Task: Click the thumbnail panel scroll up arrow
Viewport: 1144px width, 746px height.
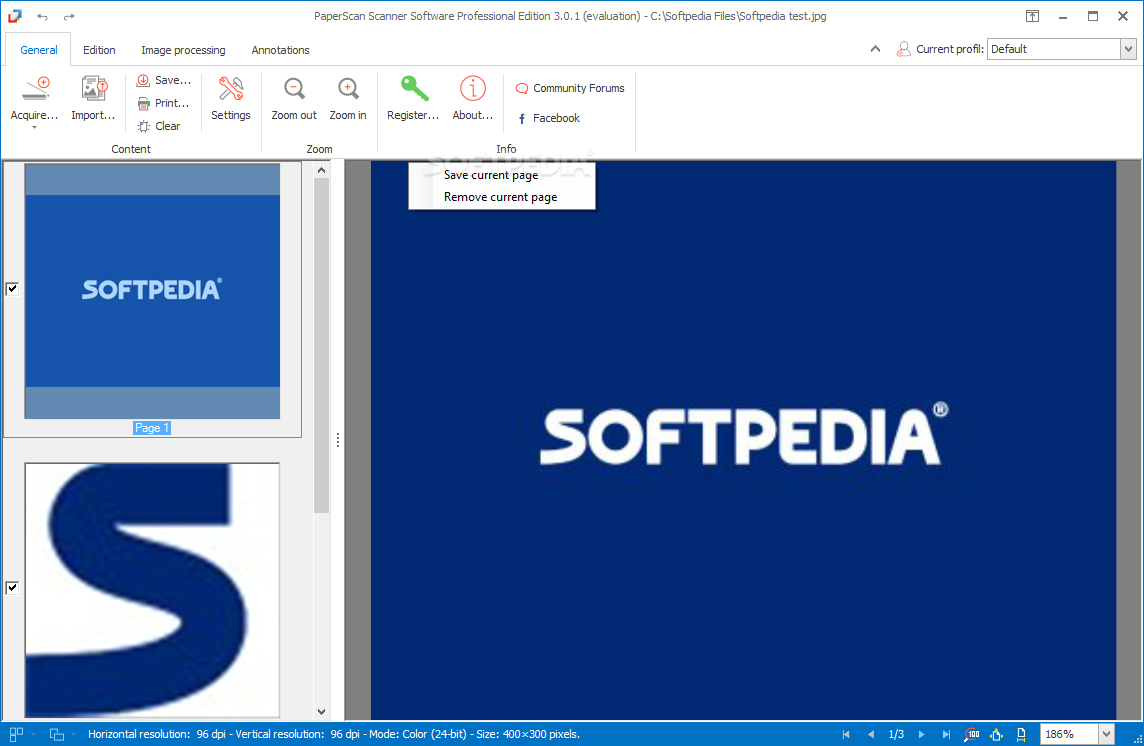Action: pyautogui.click(x=322, y=170)
